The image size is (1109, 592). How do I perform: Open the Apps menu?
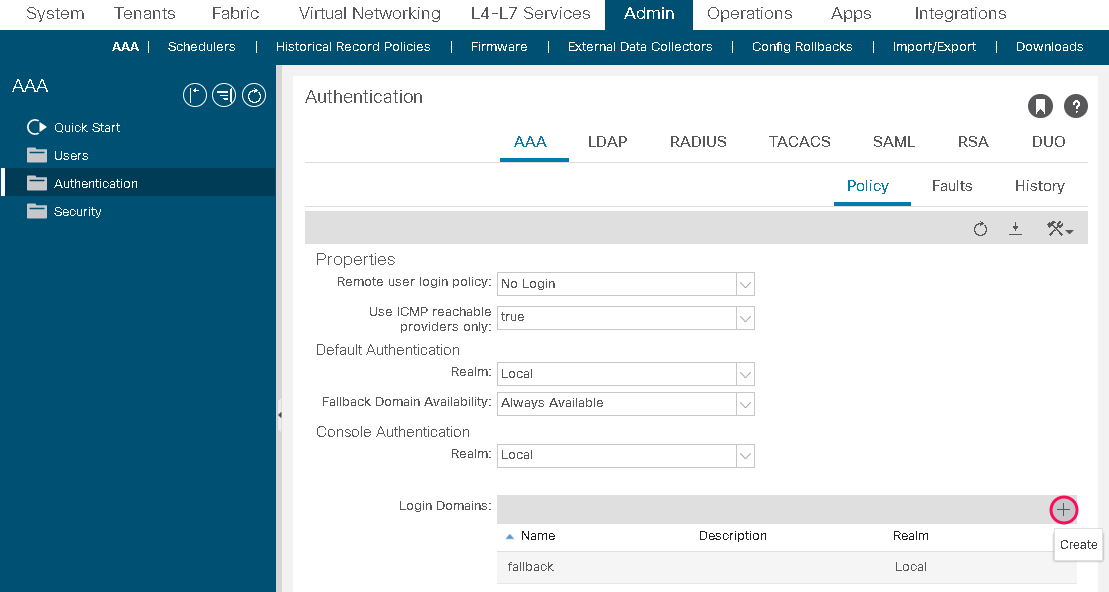851,13
